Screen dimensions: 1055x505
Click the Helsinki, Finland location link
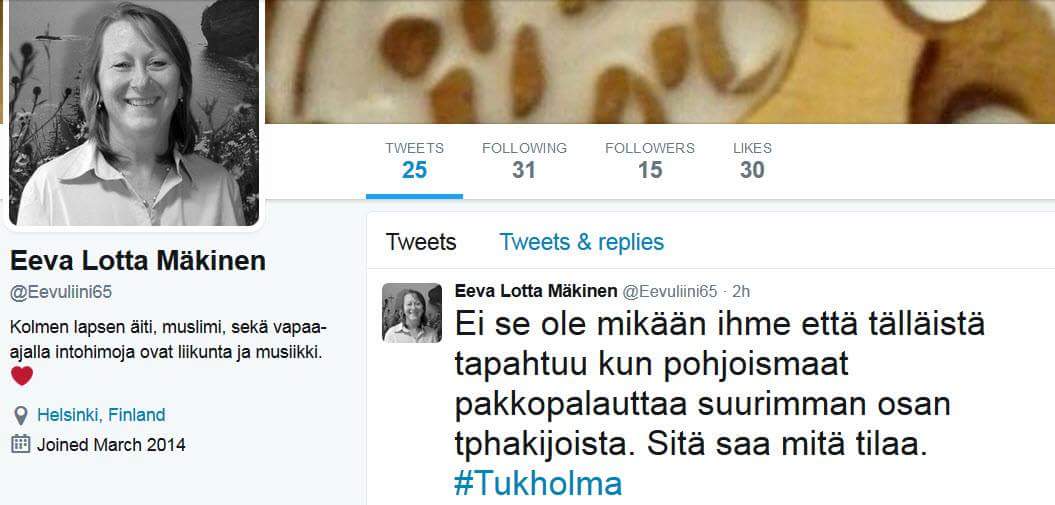coord(101,415)
